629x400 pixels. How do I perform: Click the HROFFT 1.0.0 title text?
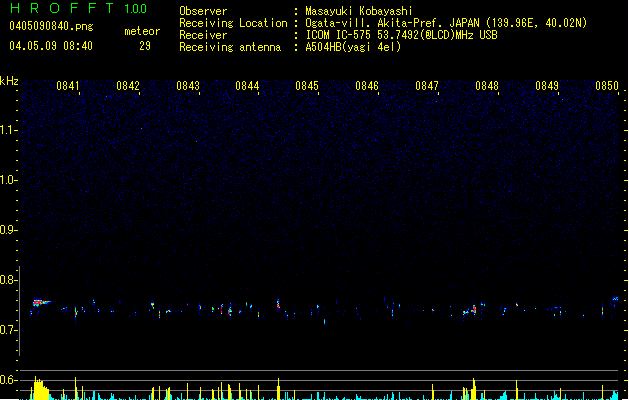78,8
